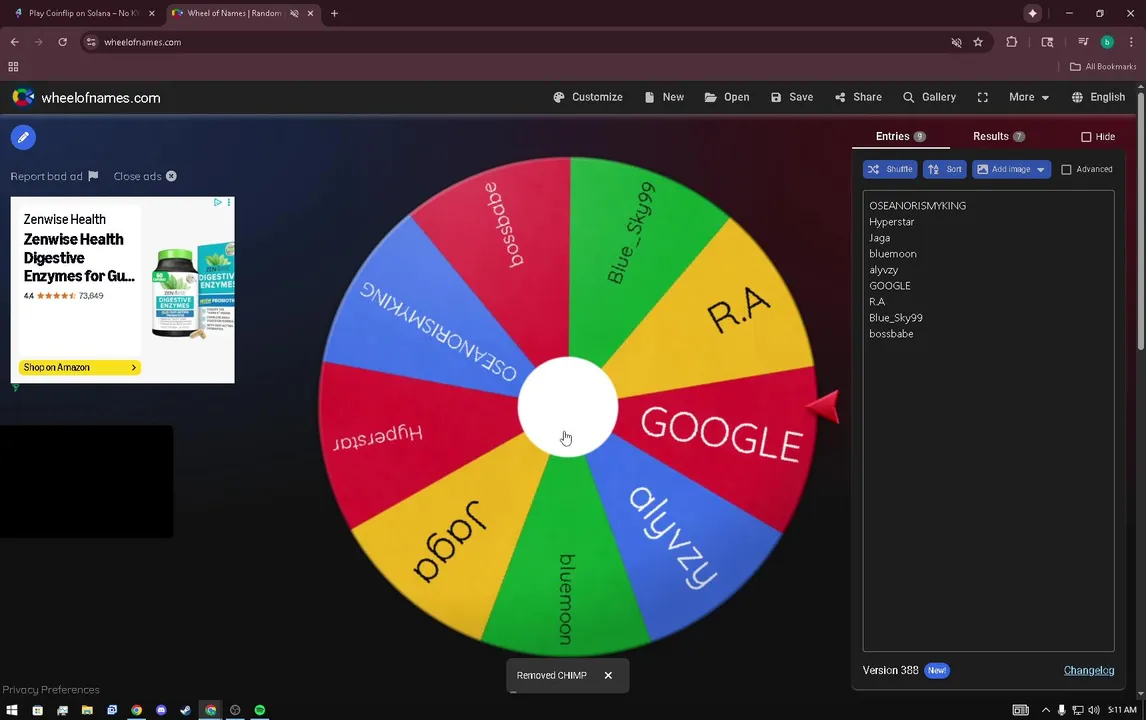Open the ad's three-dot options menu
Viewport: 1146px width, 720px height.
(x=229, y=202)
